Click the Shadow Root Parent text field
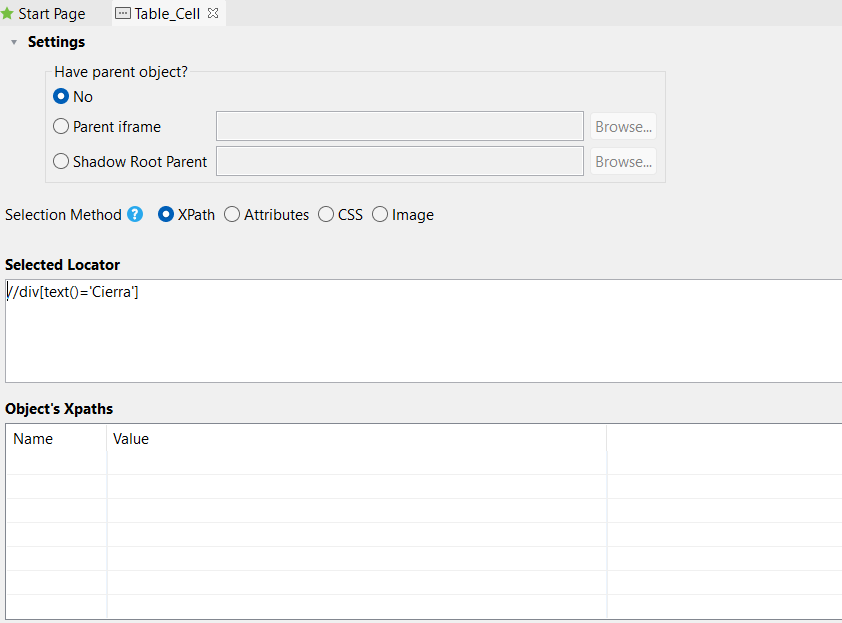The height and width of the screenshot is (623, 842). pos(399,161)
